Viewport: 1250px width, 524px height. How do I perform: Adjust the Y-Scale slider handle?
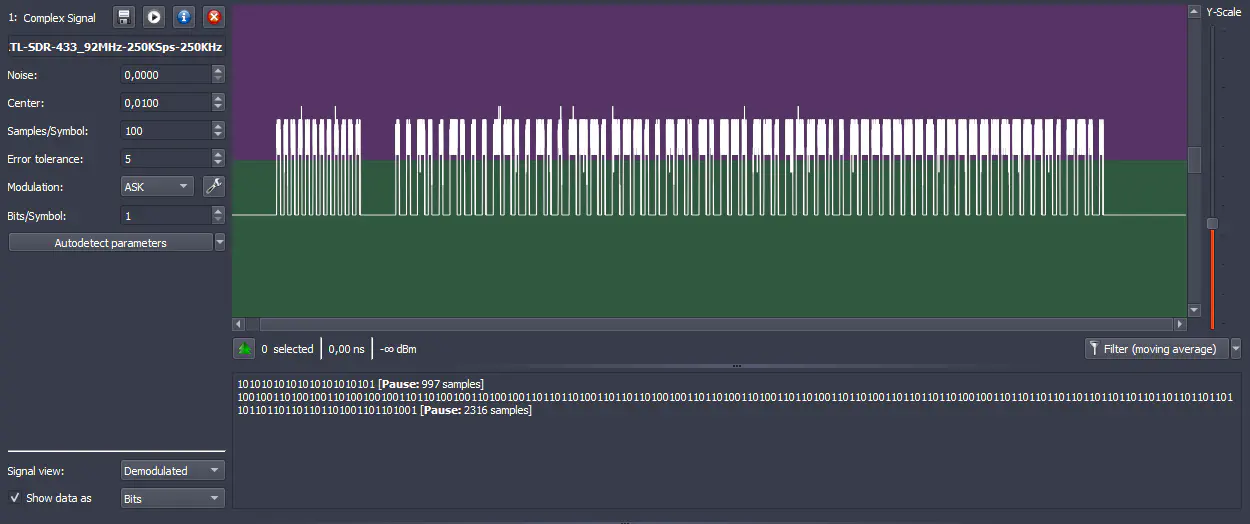[1212, 223]
